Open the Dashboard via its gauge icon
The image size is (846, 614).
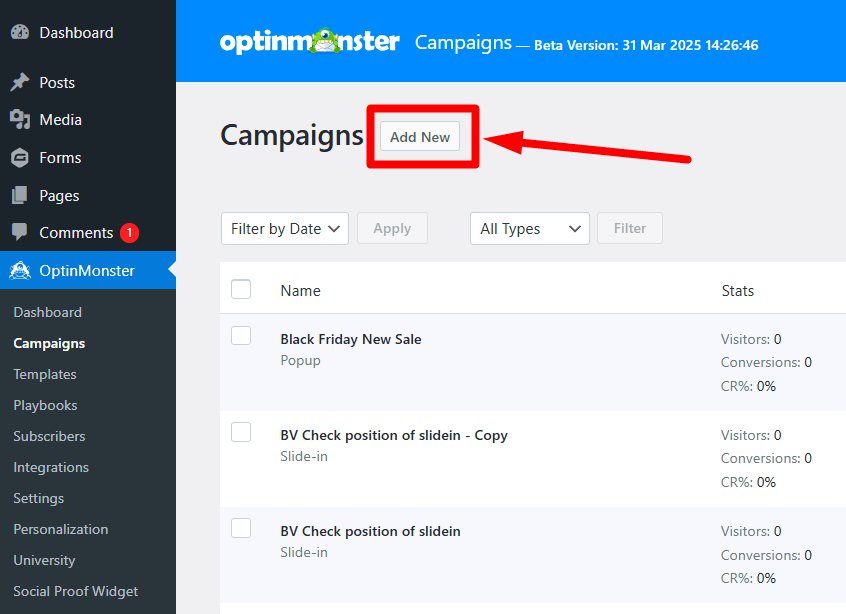pyautogui.click(x=22, y=32)
